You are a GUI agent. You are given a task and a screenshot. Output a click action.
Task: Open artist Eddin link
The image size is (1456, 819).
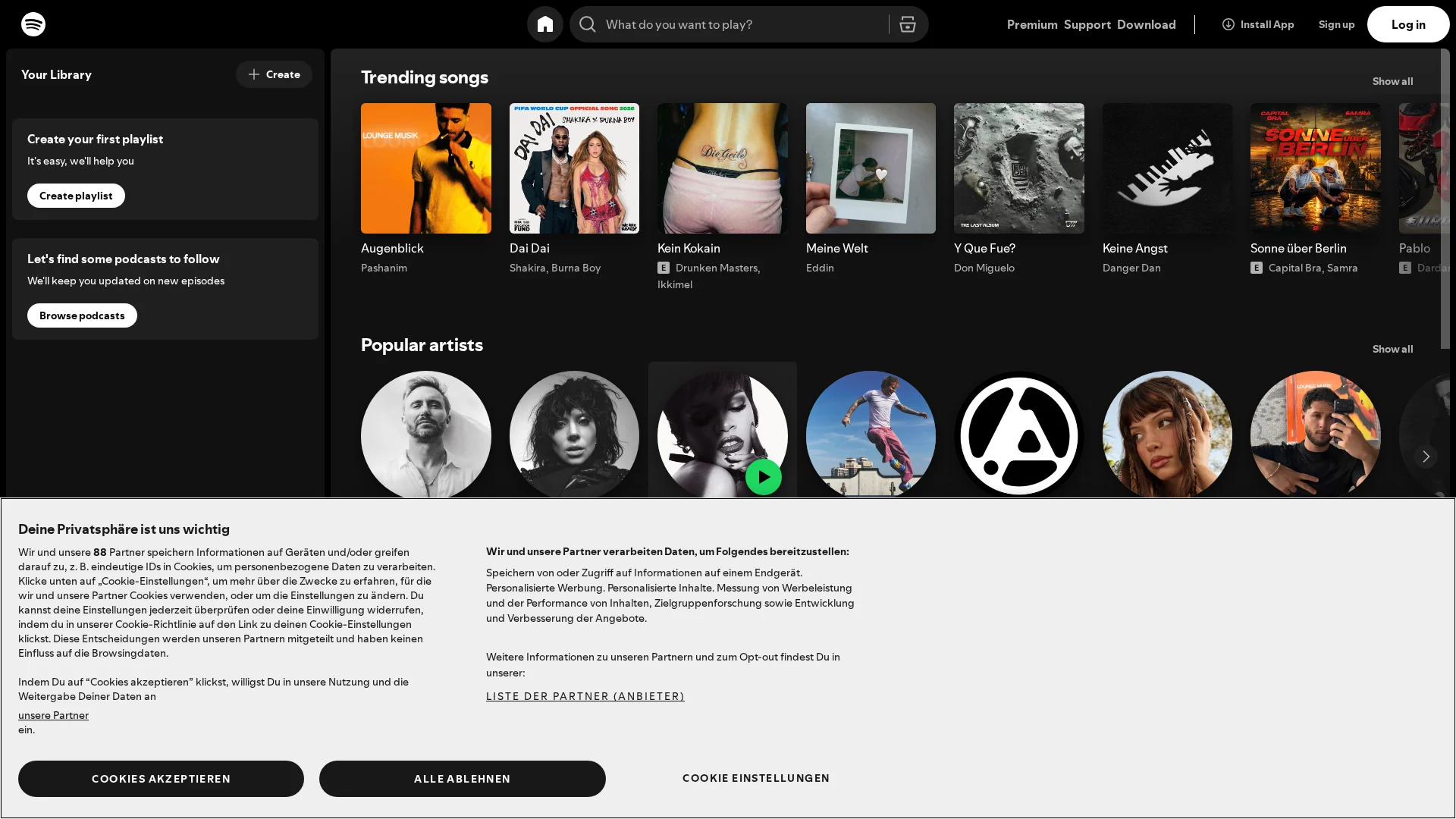820,268
